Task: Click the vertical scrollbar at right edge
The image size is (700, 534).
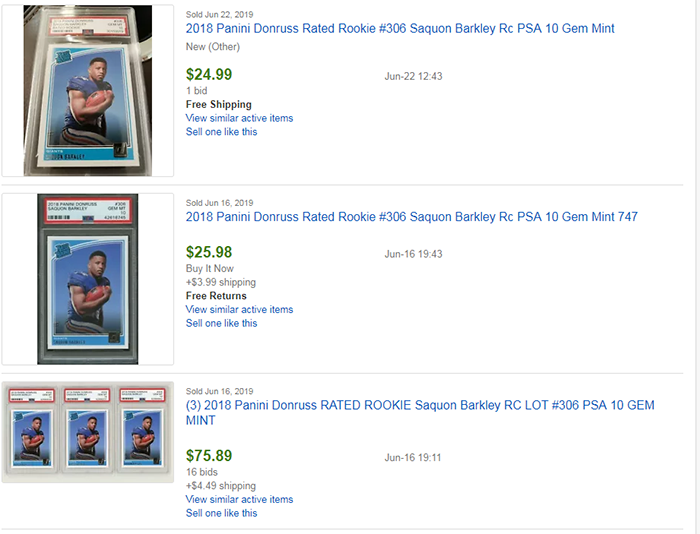Action: 696,267
